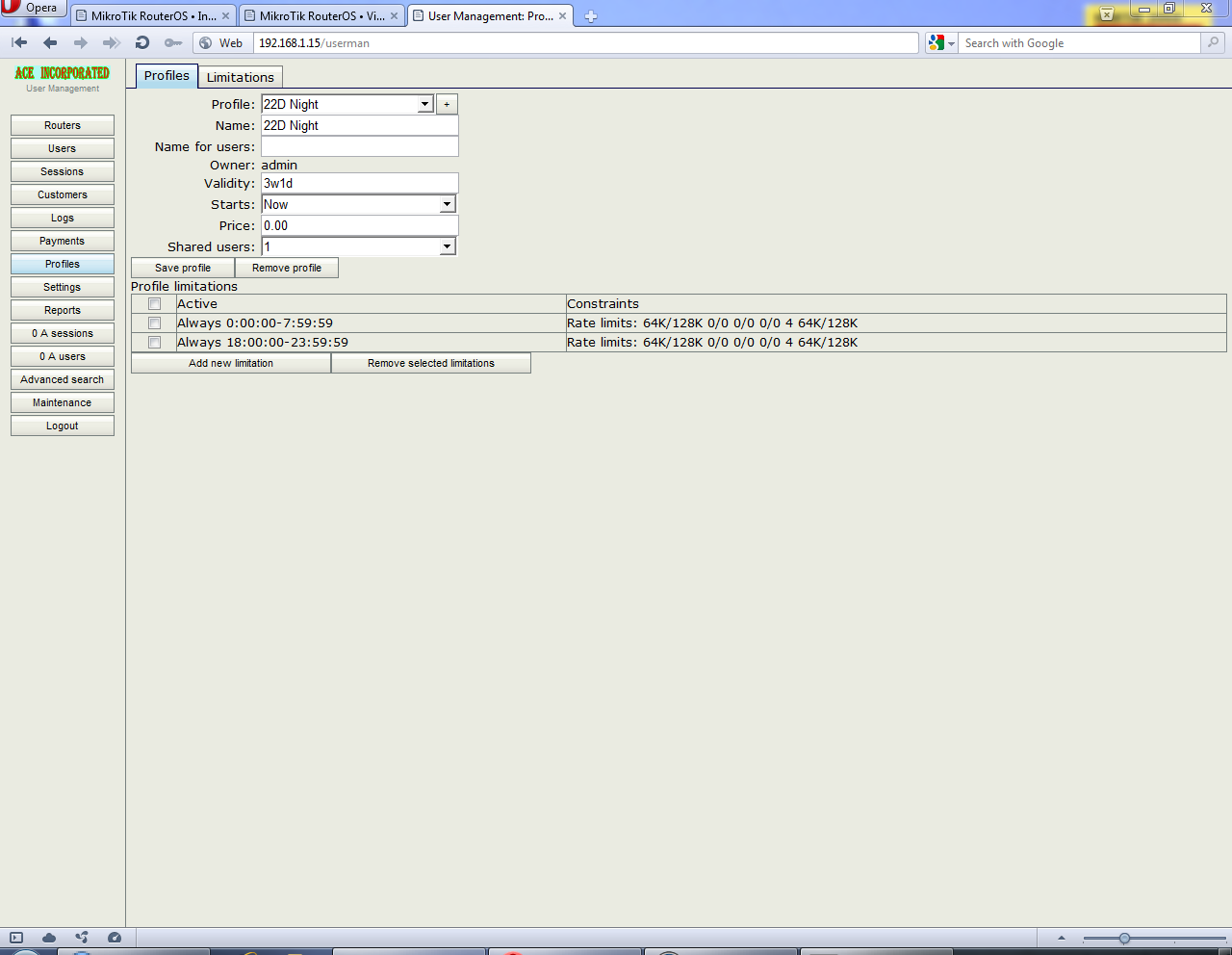Add new limitation
The width and height of the screenshot is (1232, 955).
[231, 363]
